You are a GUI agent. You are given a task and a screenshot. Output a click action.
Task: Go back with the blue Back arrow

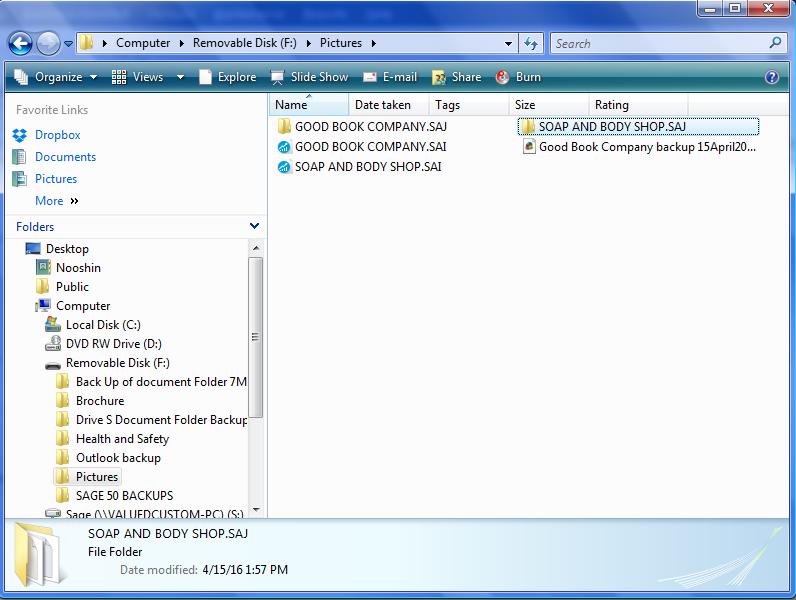click(20, 44)
